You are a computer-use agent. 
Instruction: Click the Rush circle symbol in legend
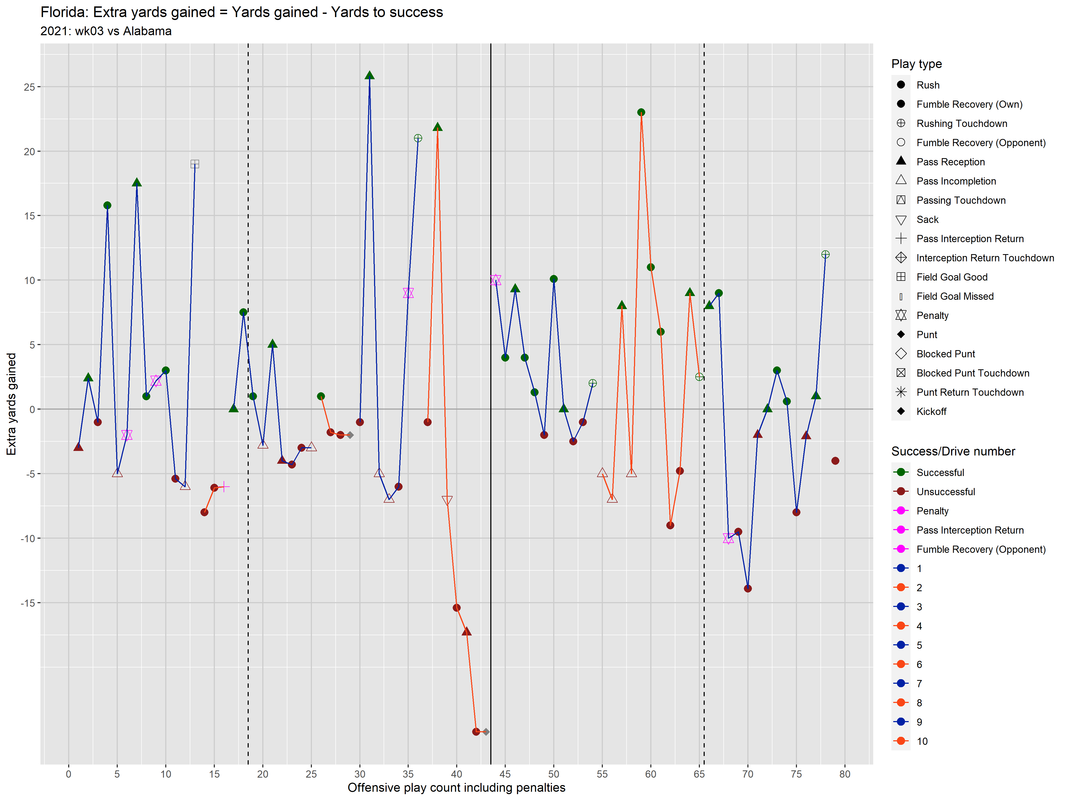tap(900, 85)
